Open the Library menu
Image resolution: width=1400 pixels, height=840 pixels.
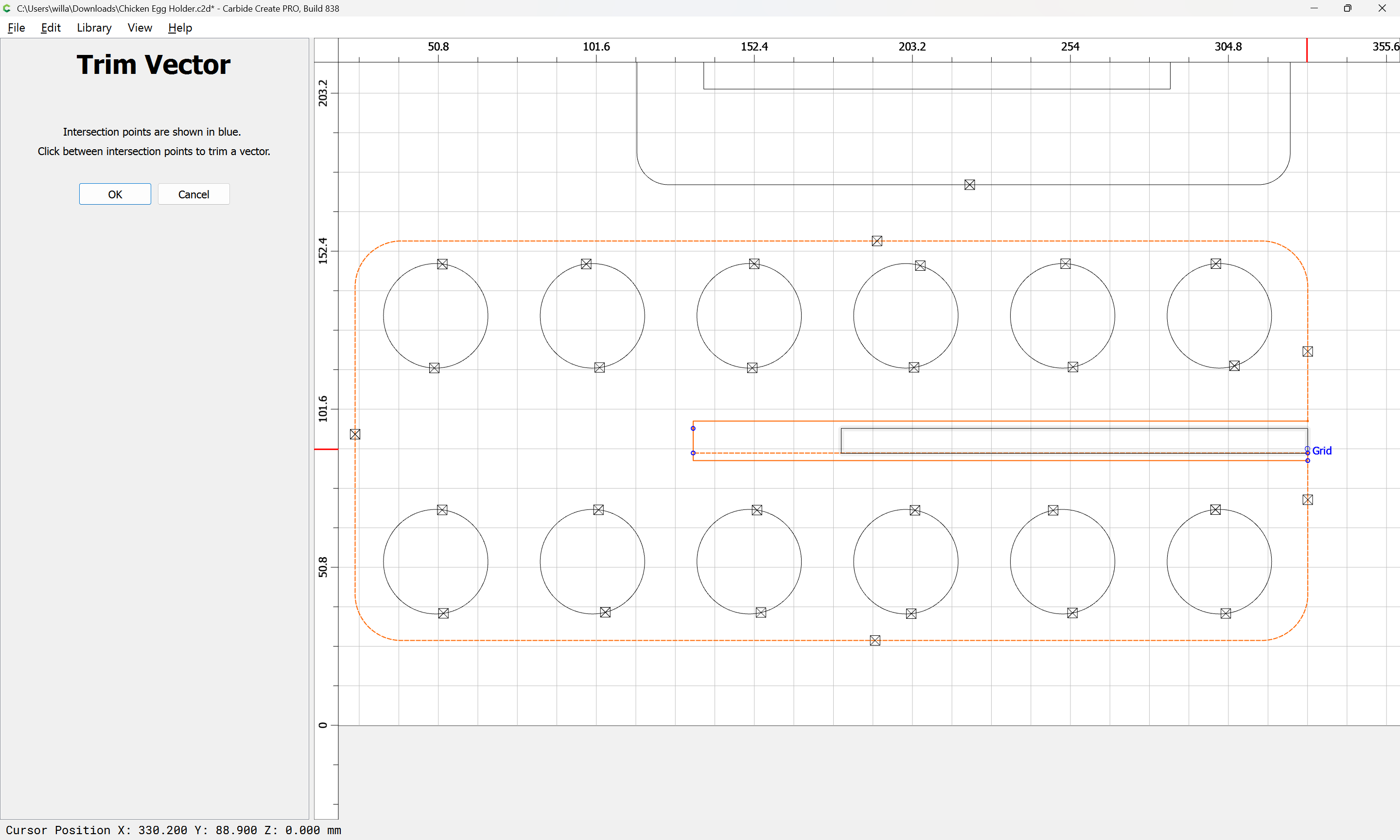click(x=94, y=28)
